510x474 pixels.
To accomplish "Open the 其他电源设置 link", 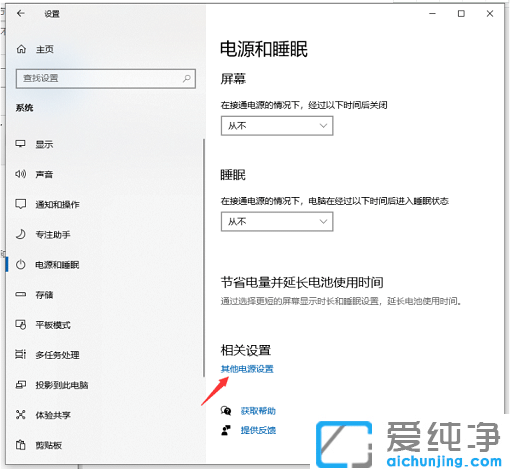I will click(x=247, y=369).
